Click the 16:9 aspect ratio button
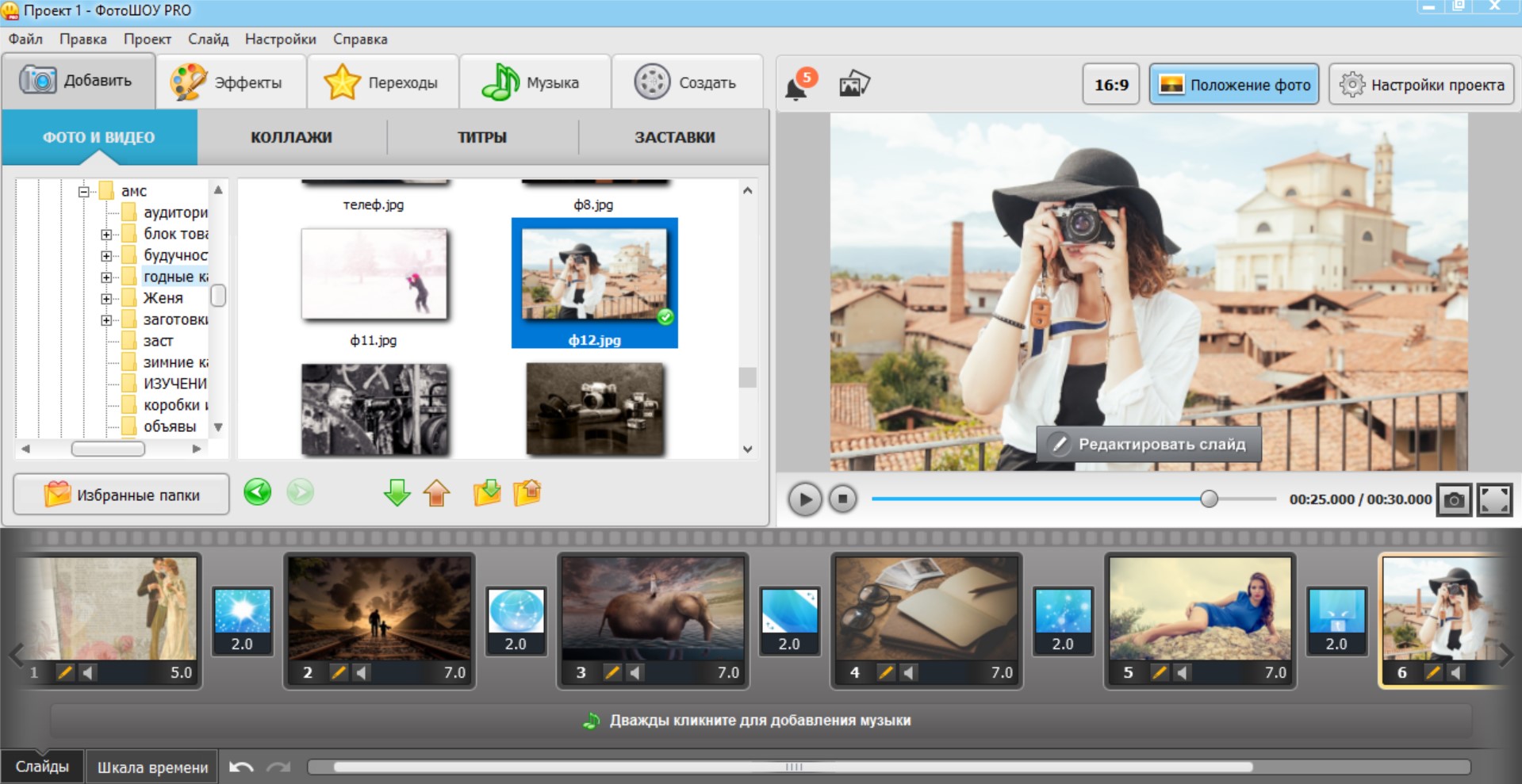Screen dimensions: 1522x784 1111,84
